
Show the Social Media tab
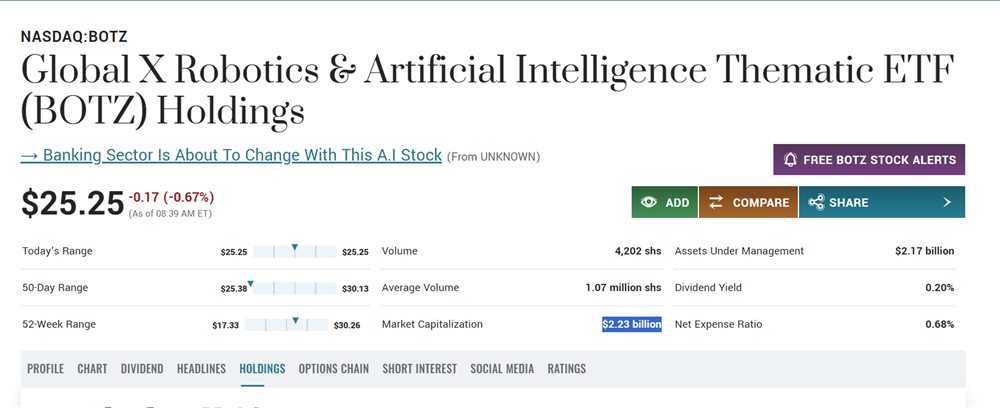[x=502, y=369]
